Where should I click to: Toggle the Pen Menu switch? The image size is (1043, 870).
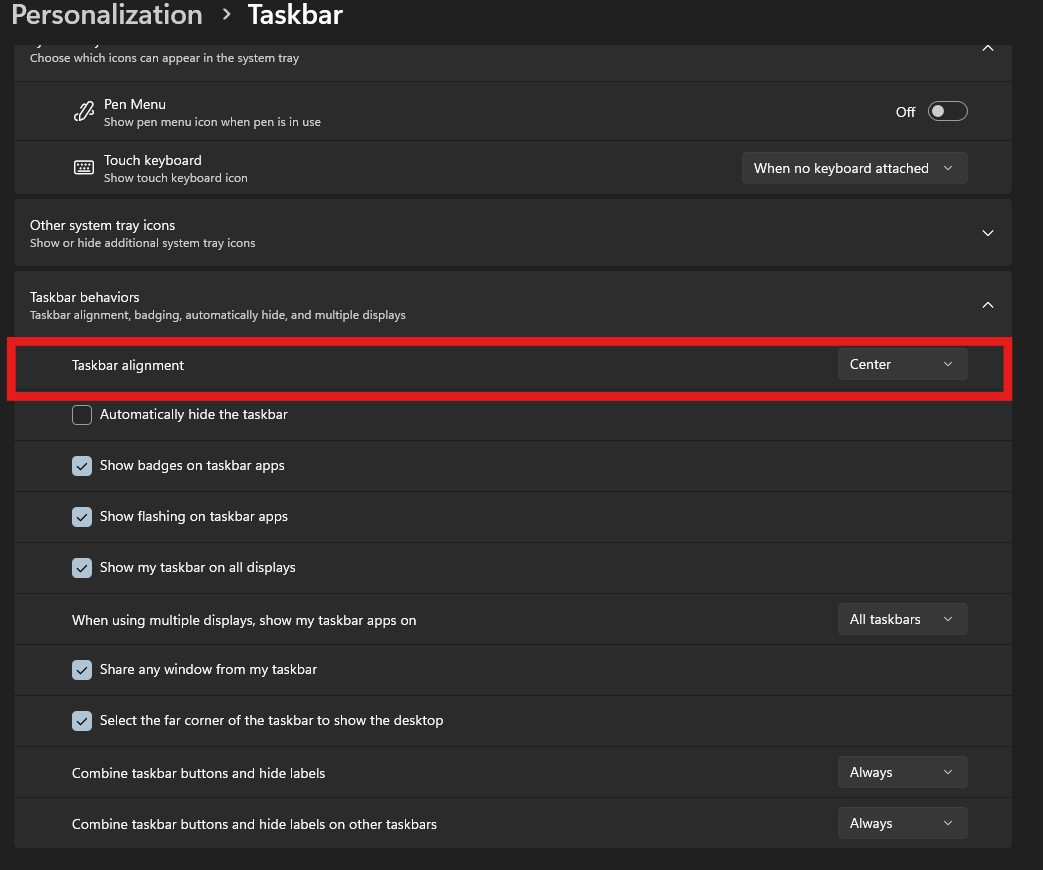pos(947,111)
